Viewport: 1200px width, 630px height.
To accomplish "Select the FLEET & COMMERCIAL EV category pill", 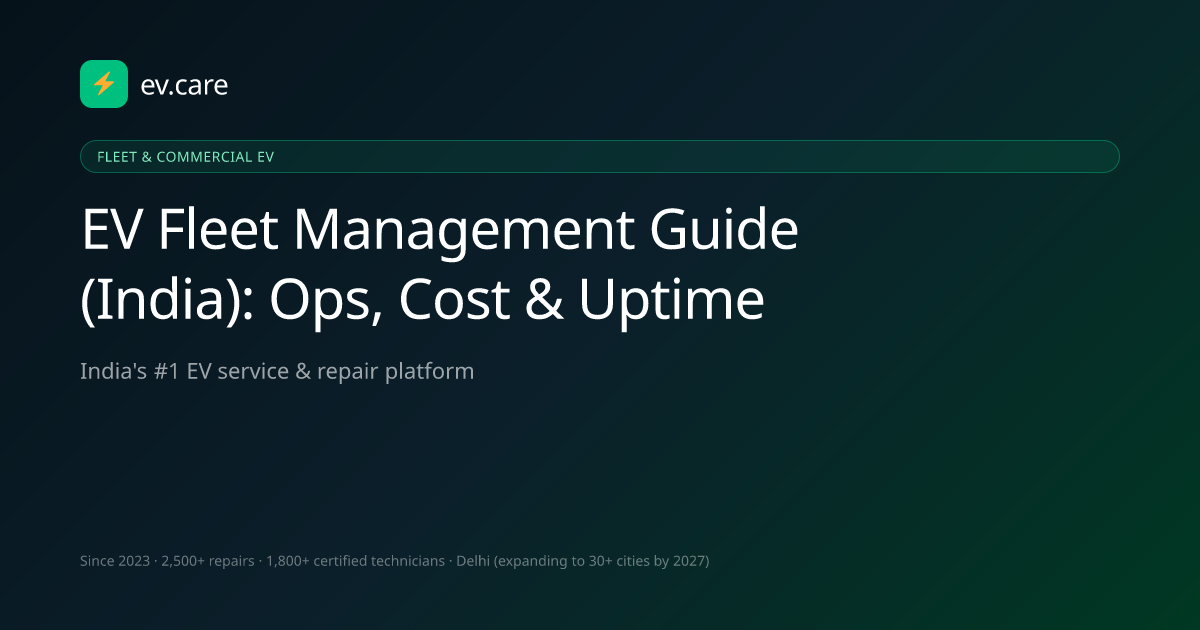I will click(x=599, y=157).
